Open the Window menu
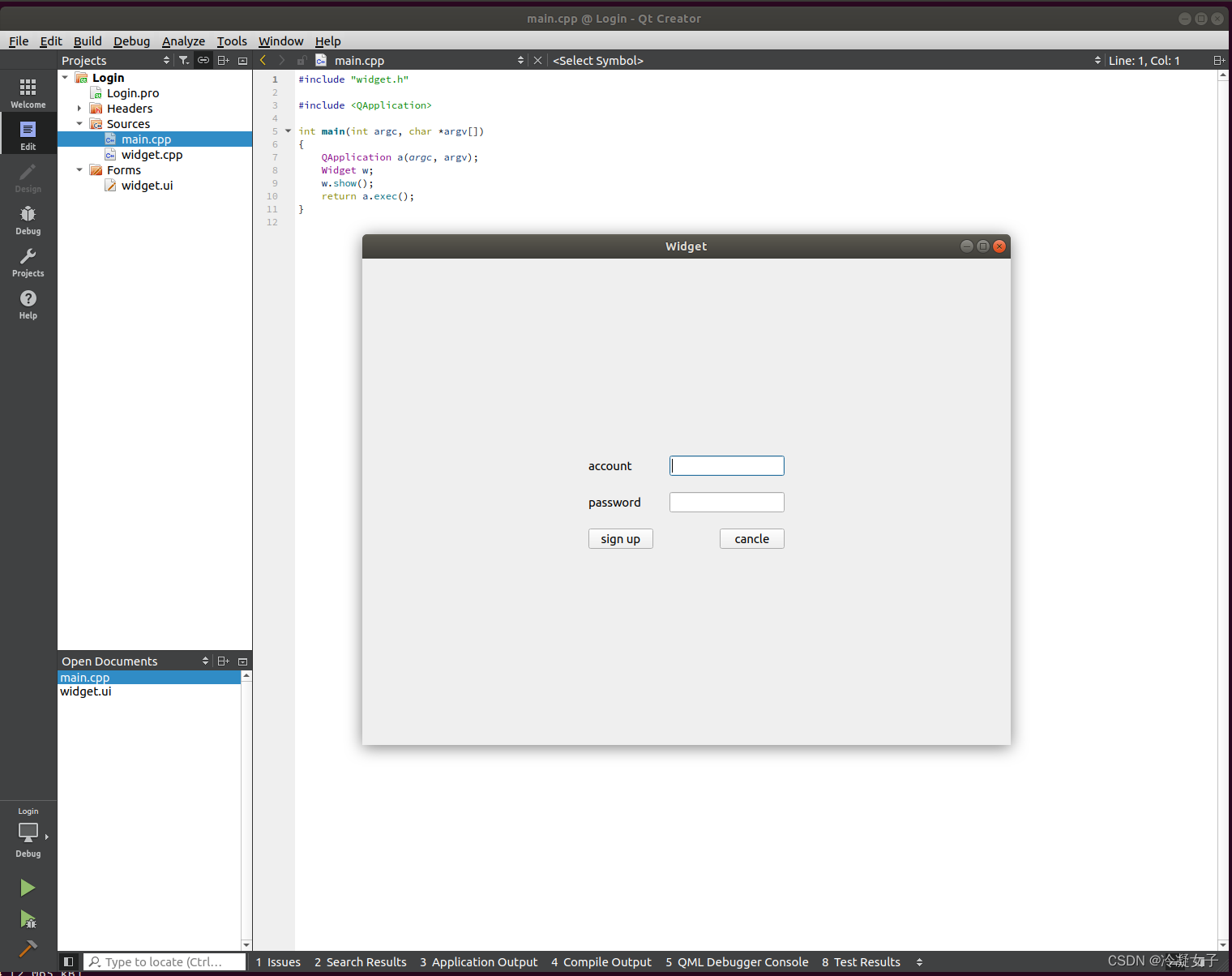Screen dimensions: 1232x976 [x=280, y=41]
